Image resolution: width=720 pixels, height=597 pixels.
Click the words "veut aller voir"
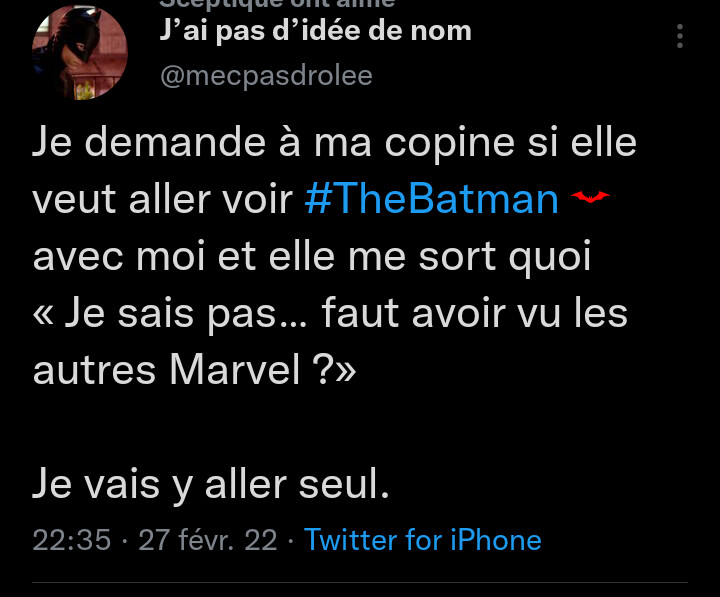coord(163,199)
